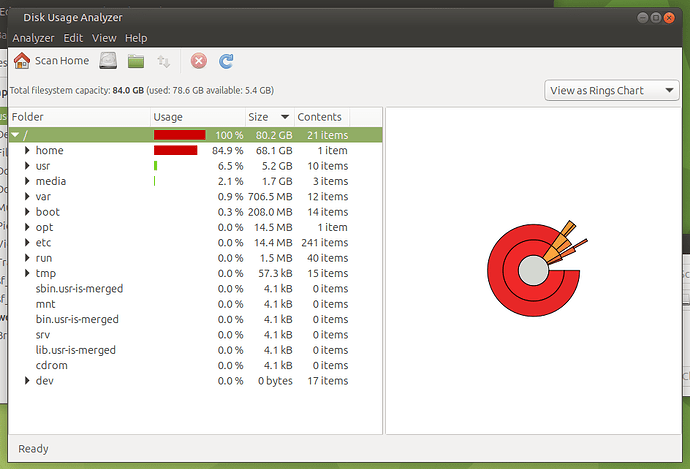Viewport: 690px width, 469px height.
Task: Click the 208.0 MB size value
Action: click(270, 212)
